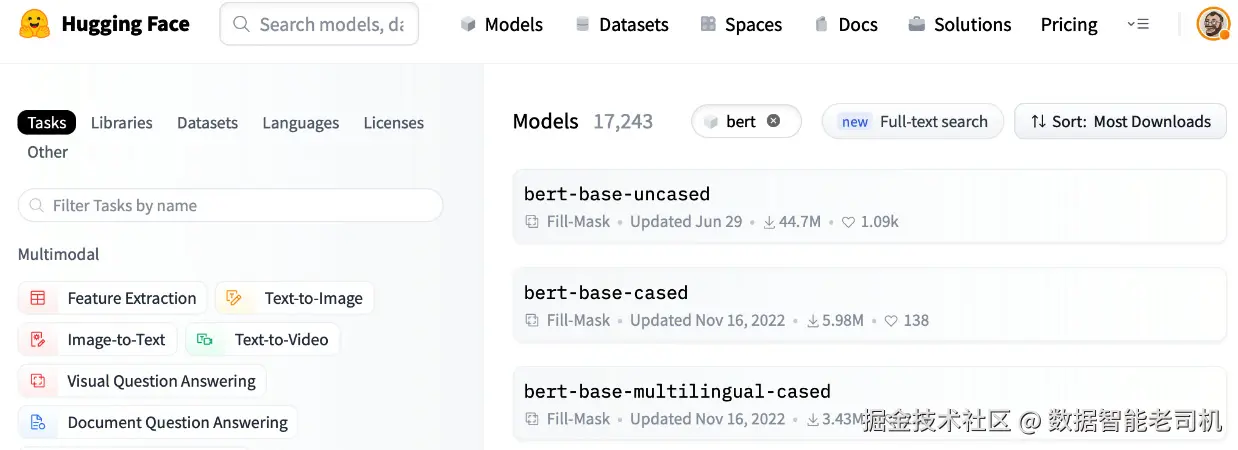The width and height of the screenshot is (1238, 450).
Task: Pick the Text-to-Video task icon
Action: pyautogui.click(x=205, y=340)
